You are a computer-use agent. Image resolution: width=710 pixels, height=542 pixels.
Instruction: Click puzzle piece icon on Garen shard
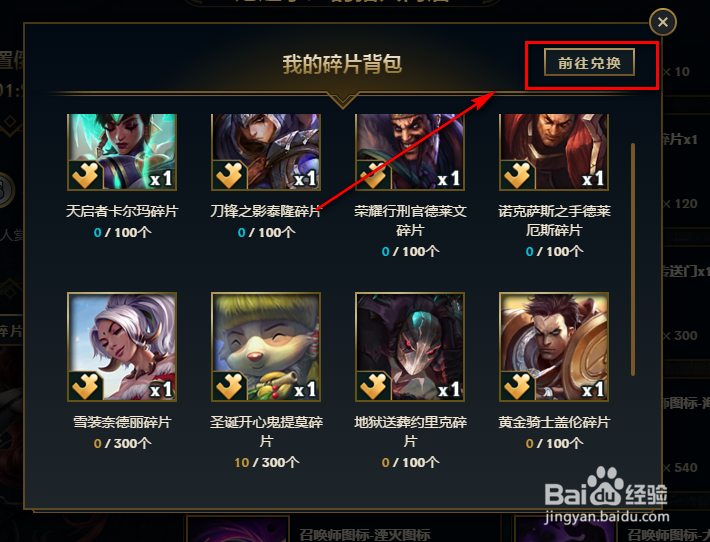tap(517, 386)
